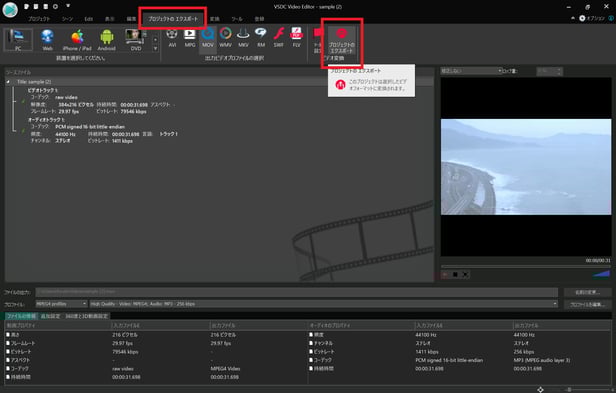This screenshot has height=393, width=616.
Task: Open the プロジェクト ribbon tab
Action: click(x=39, y=19)
